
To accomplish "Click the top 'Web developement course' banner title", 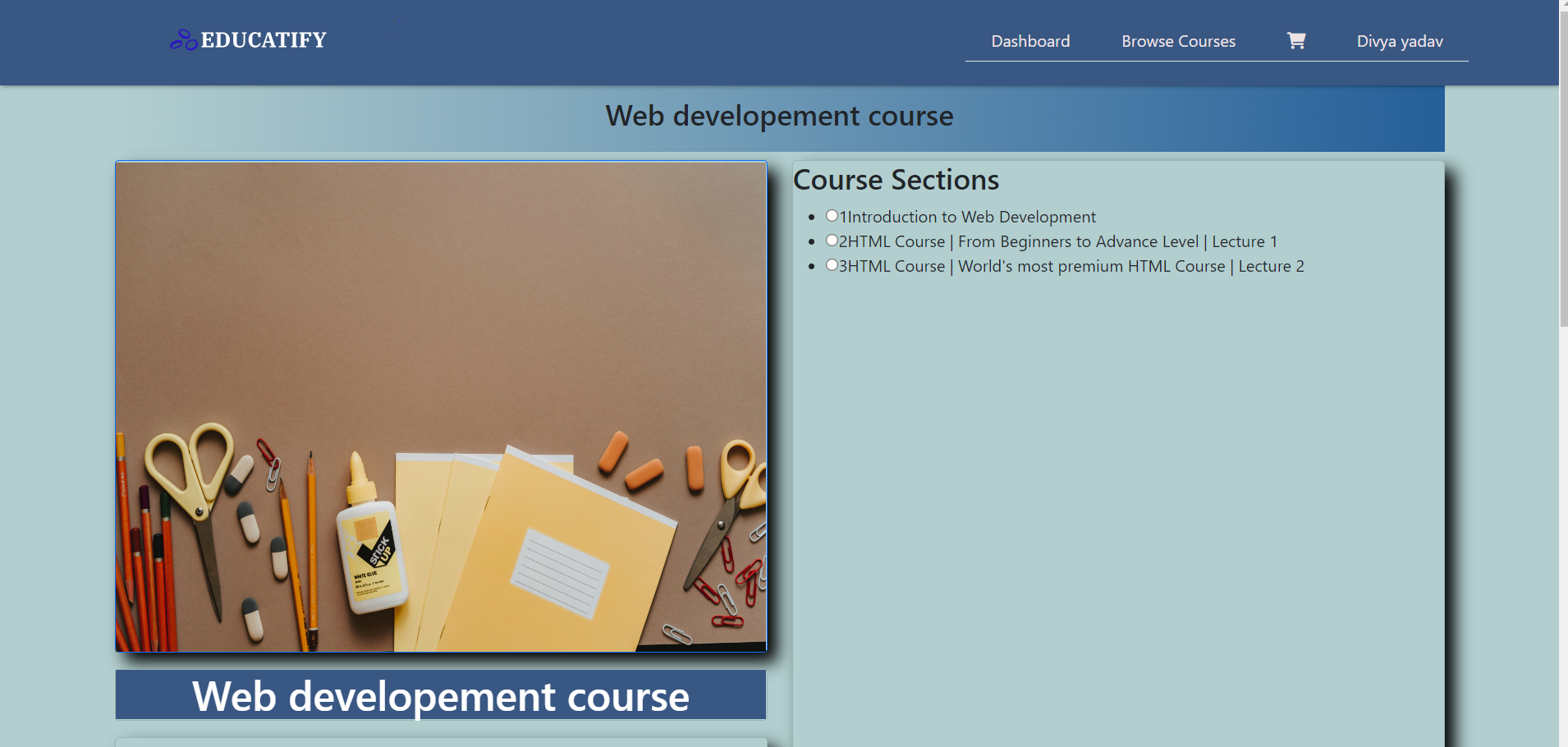I will pos(779,116).
